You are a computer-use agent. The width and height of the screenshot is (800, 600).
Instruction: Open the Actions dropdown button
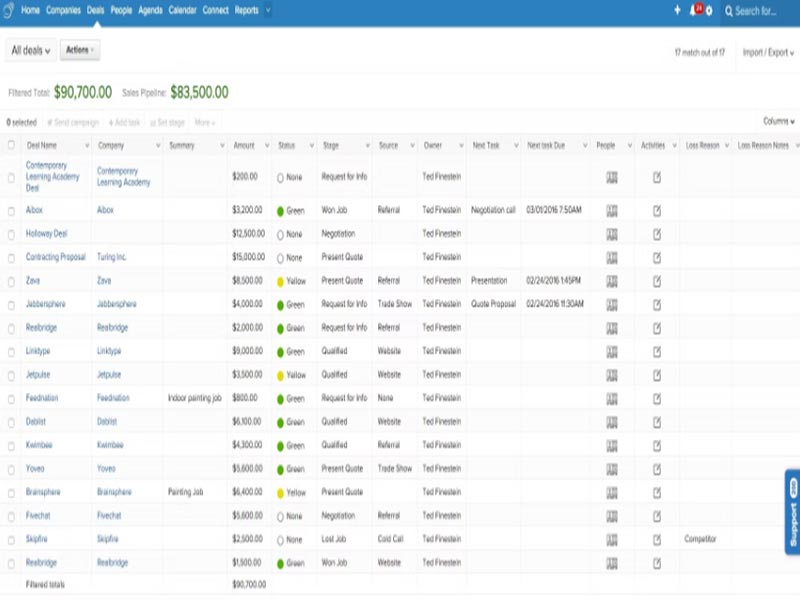(x=80, y=50)
